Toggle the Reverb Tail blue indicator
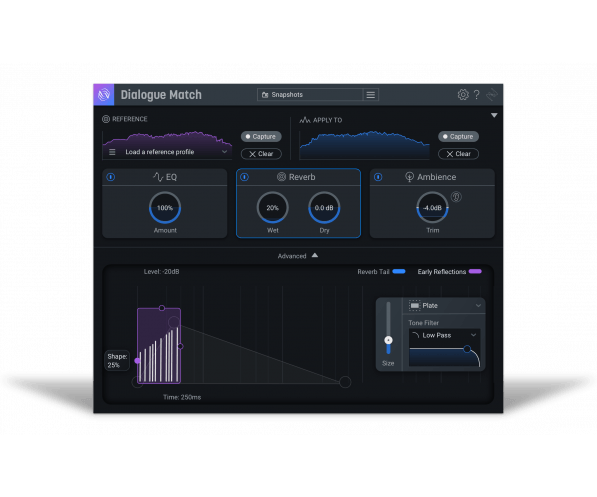This screenshot has width=597, height=497. click(399, 272)
